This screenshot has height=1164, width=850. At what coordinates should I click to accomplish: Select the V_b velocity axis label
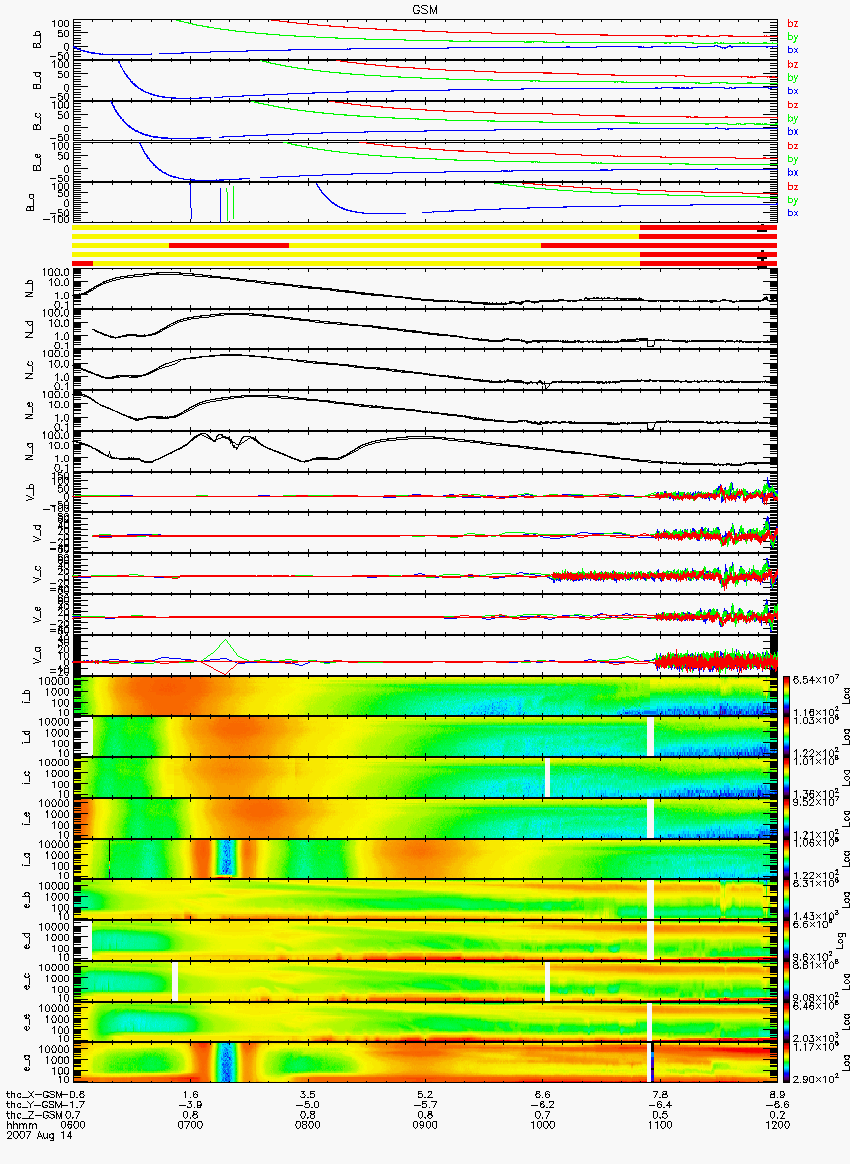pyautogui.click(x=30, y=491)
